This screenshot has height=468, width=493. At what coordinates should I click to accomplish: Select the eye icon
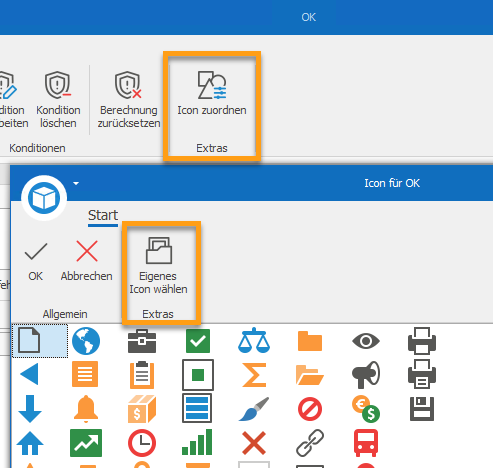366,341
